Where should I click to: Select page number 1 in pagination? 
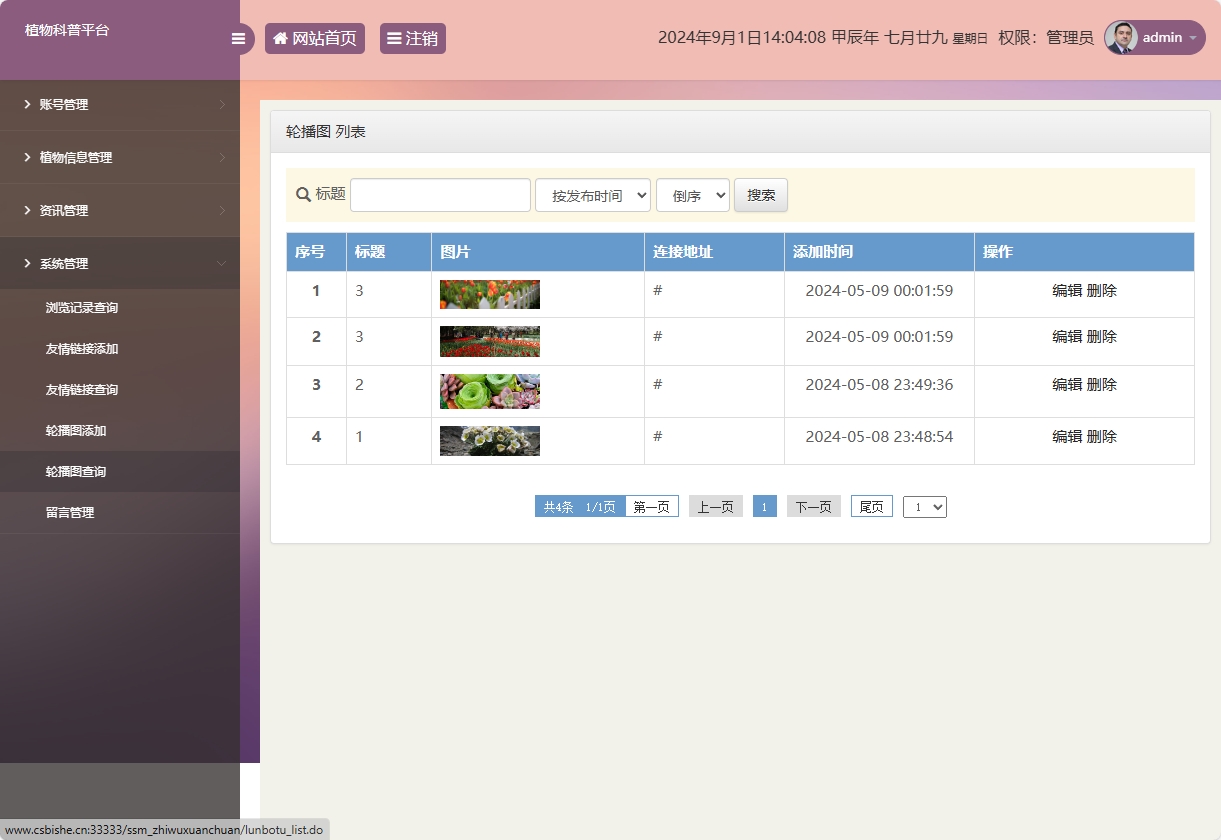(764, 507)
